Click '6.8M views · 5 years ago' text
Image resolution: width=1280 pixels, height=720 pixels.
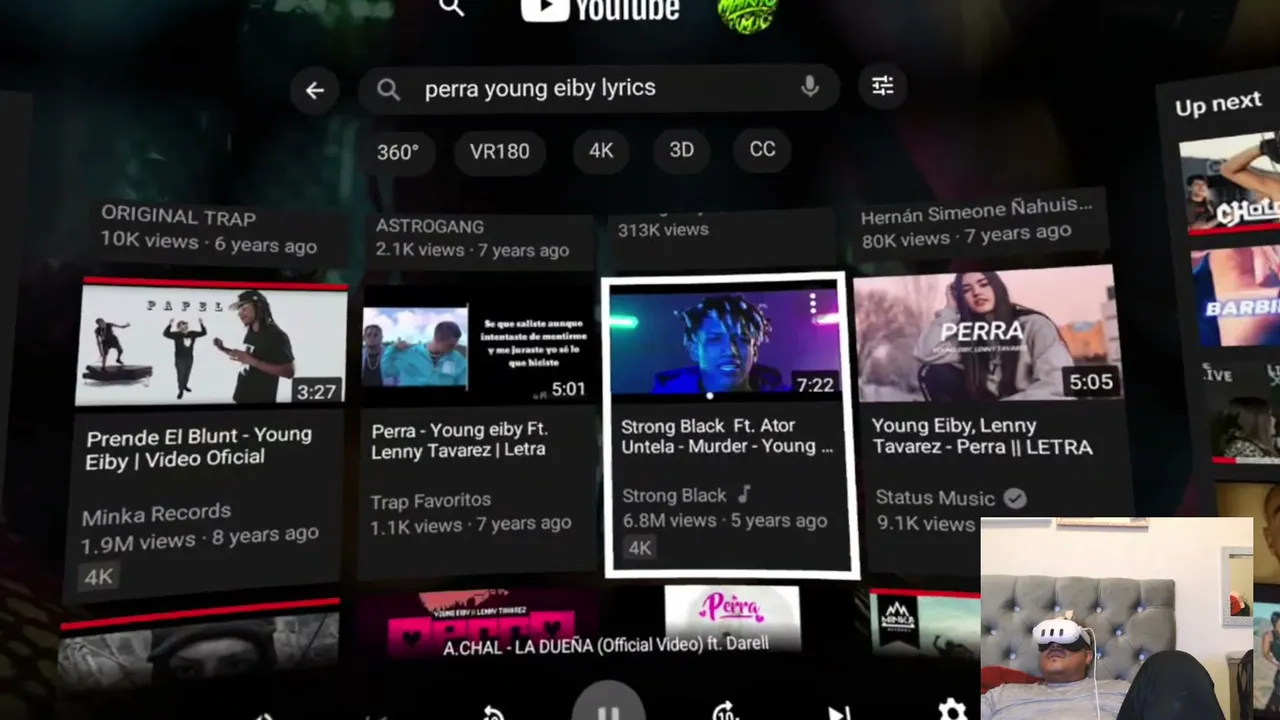coord(725,520)
